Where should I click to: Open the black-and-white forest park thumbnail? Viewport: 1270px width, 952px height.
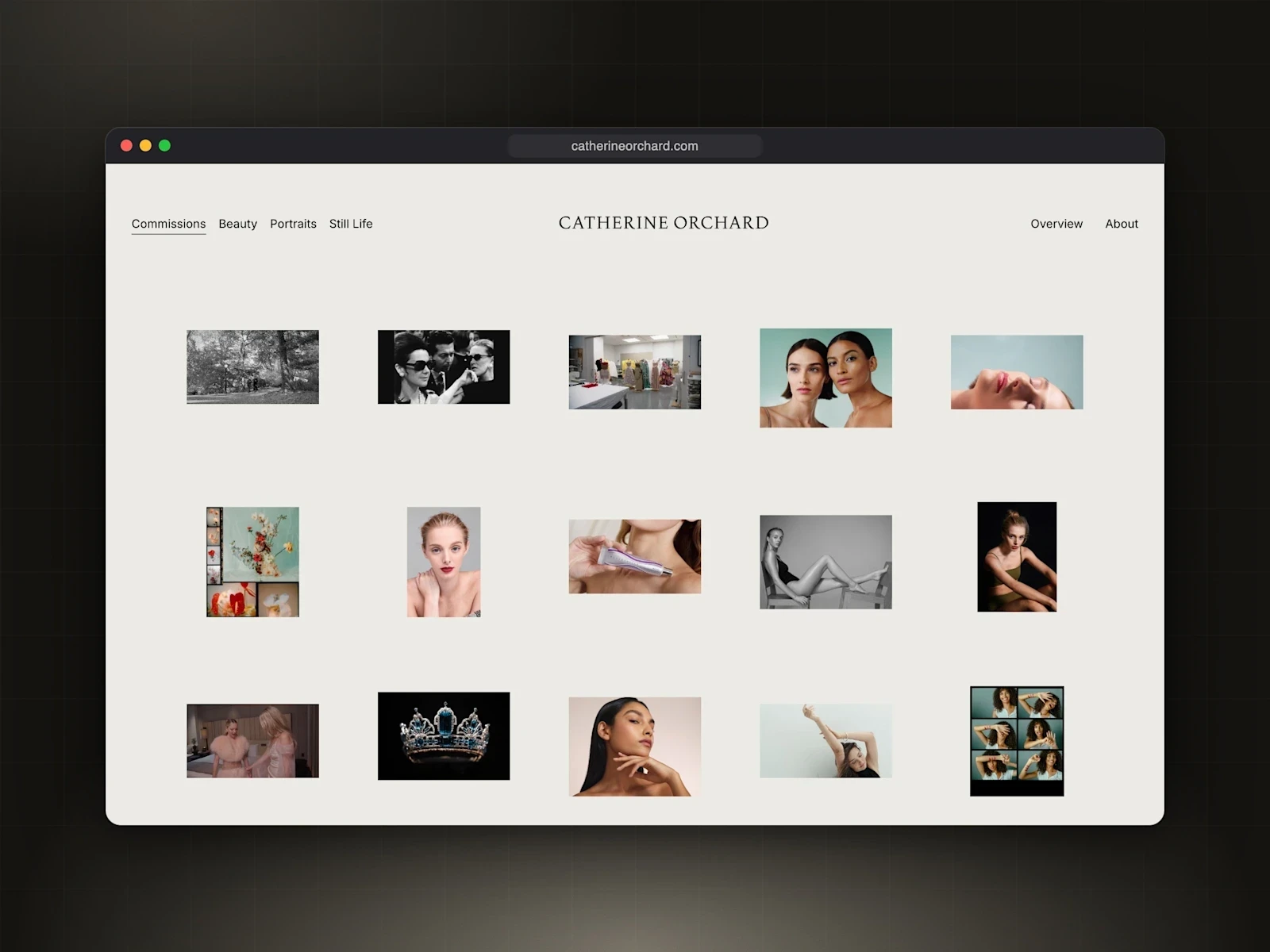coord(252,367)
